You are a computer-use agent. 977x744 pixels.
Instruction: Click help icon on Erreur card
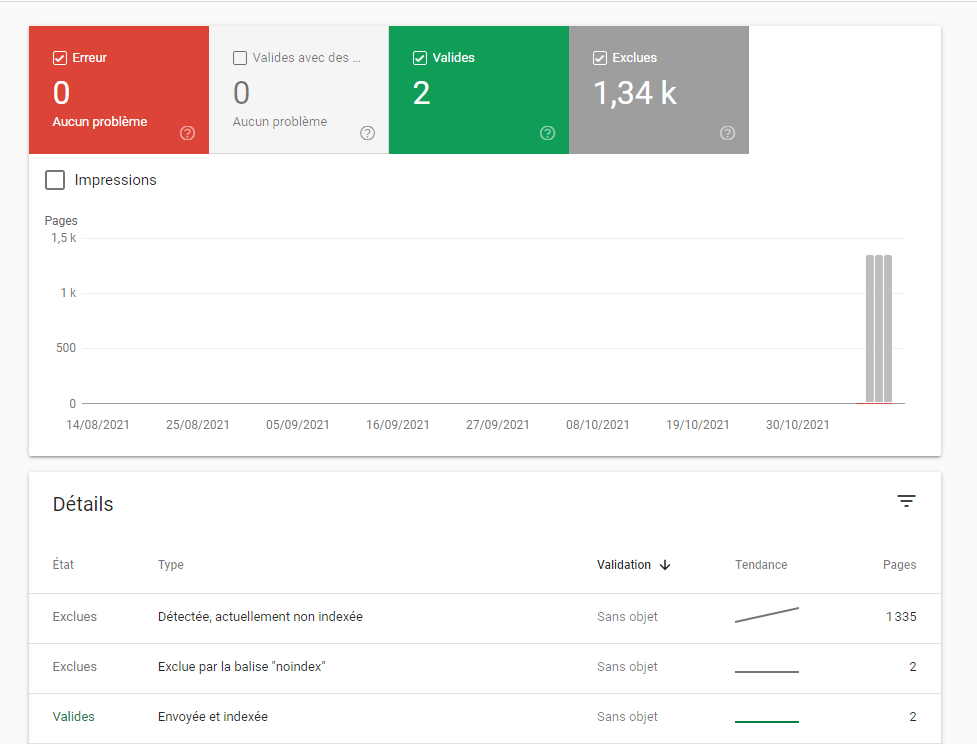coord(187,133)
